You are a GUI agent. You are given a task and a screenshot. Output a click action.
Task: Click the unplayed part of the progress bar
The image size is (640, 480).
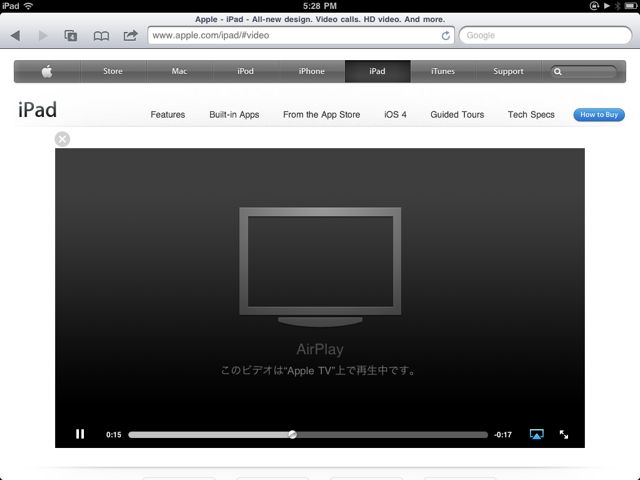click(x=392, y=435)
